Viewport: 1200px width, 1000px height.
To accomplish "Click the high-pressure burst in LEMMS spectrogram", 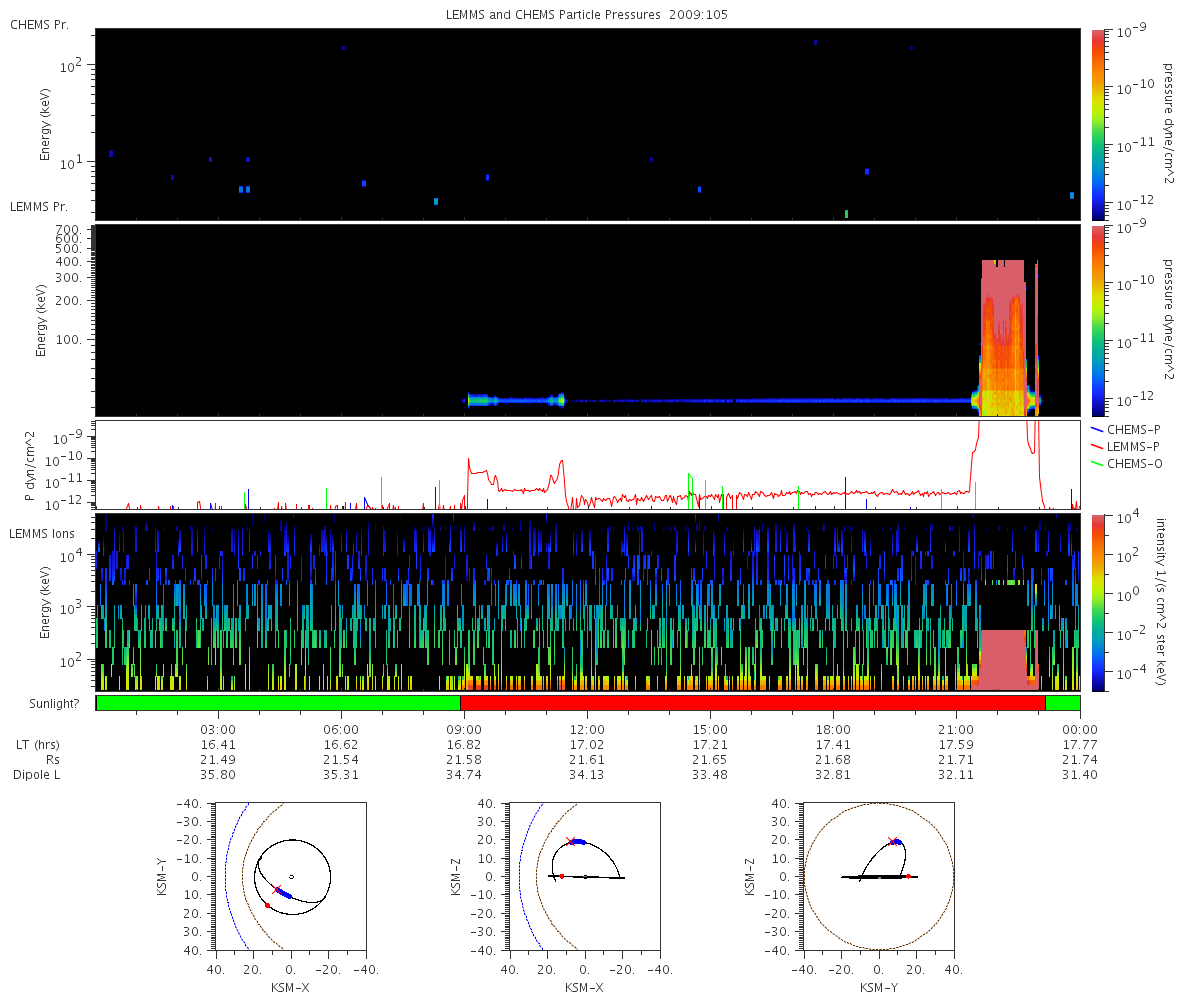I will click(1003, 337).
